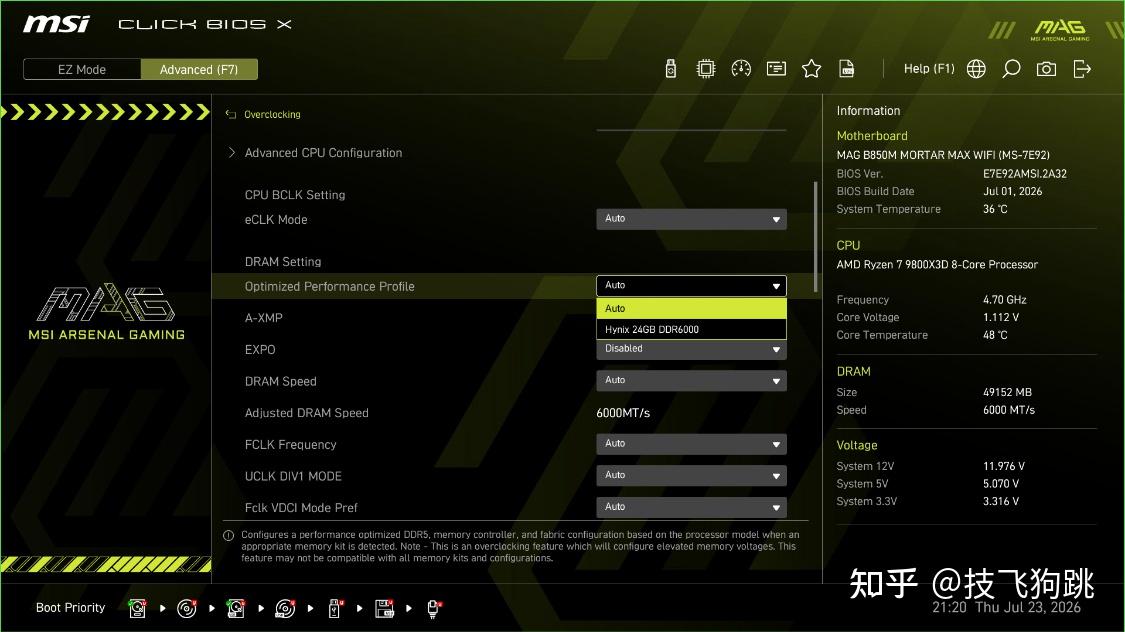Click the Motherboard heading in Information
The width and height of the screenshot is (1125, 632).
pyautogui.click(x=872, y=136)
